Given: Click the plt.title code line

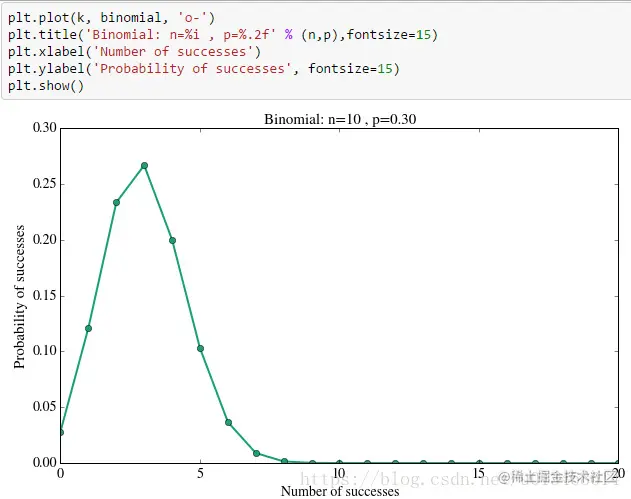Looking at the screenshot, I should (223, 35).
